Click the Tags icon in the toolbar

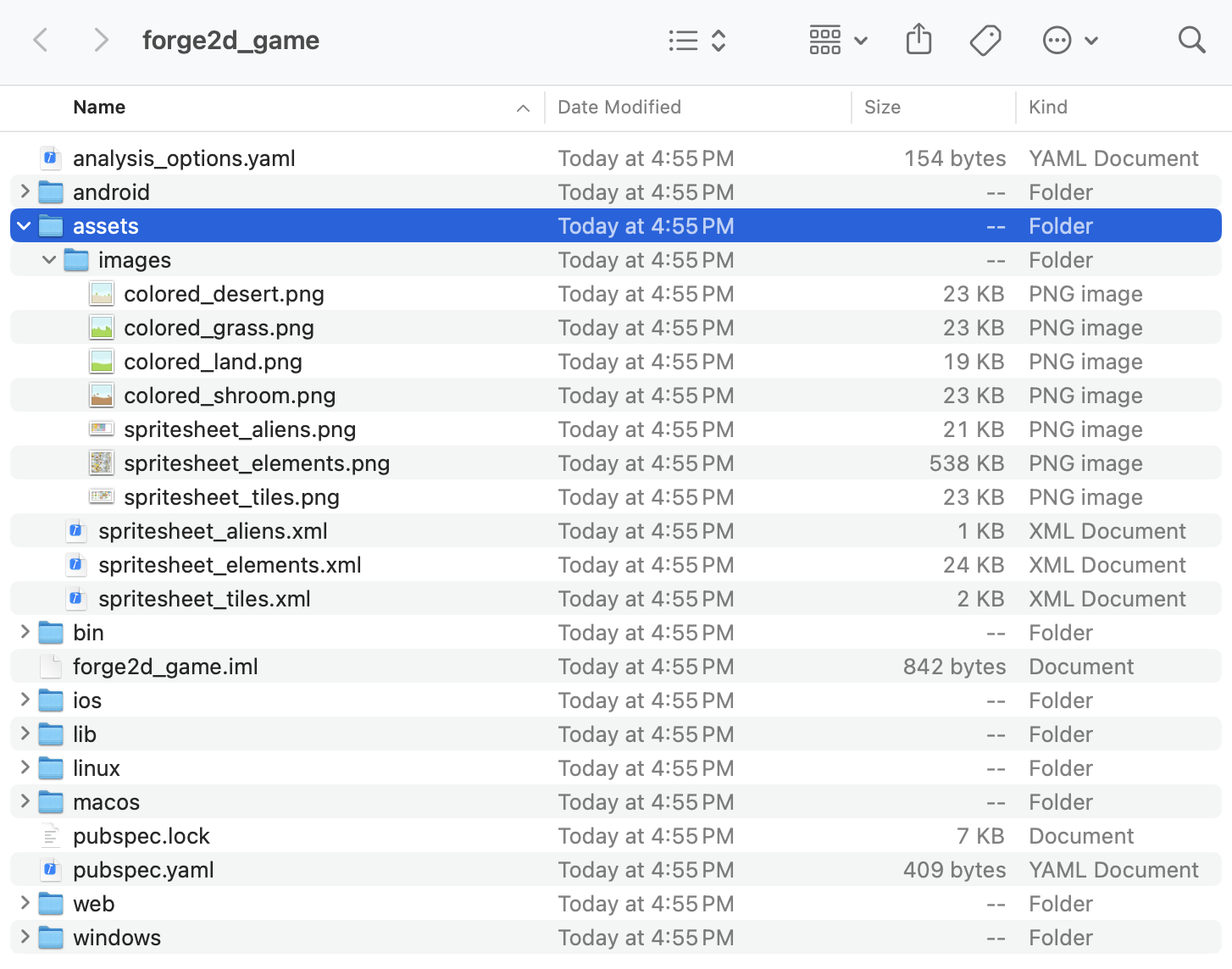click(x=985, y=39)
